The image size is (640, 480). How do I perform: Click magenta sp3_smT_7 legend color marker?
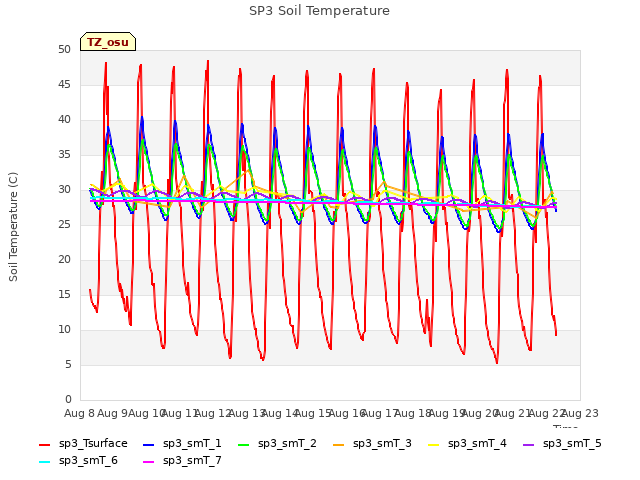coord(149,462)
